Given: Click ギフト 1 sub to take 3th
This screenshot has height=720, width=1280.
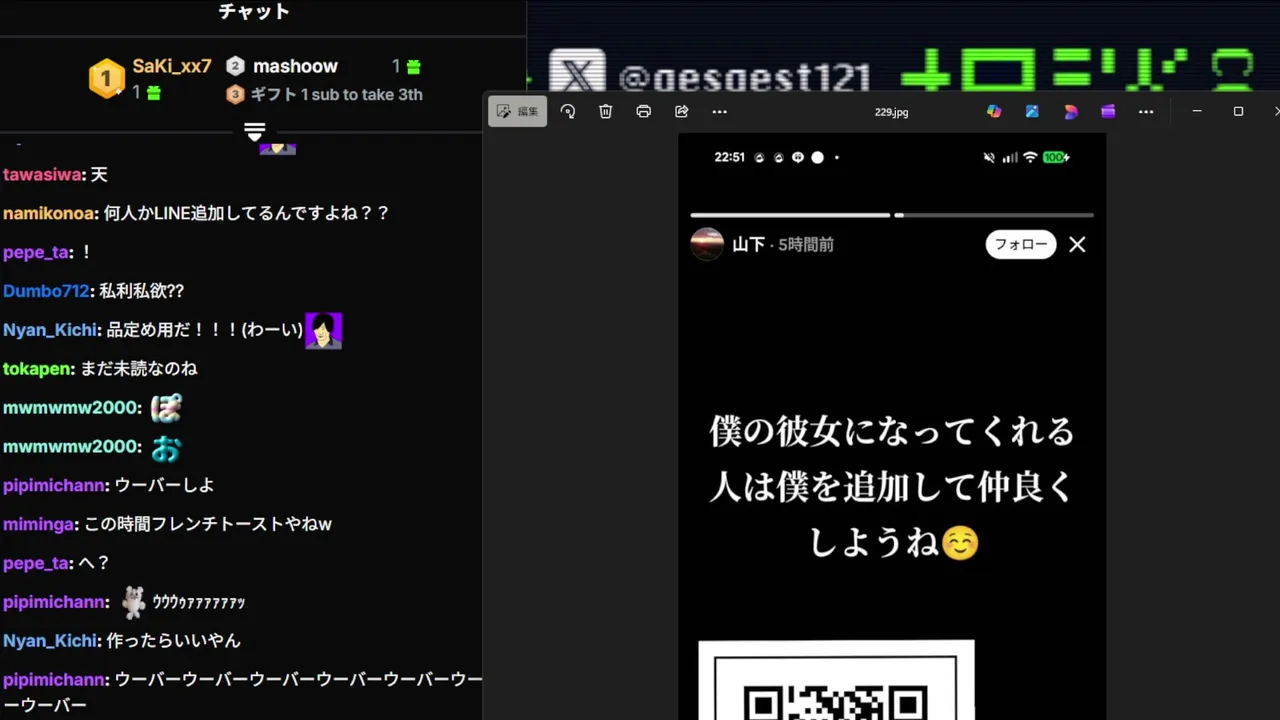Looking at the screenshot, I should click(x=336, y=94).
